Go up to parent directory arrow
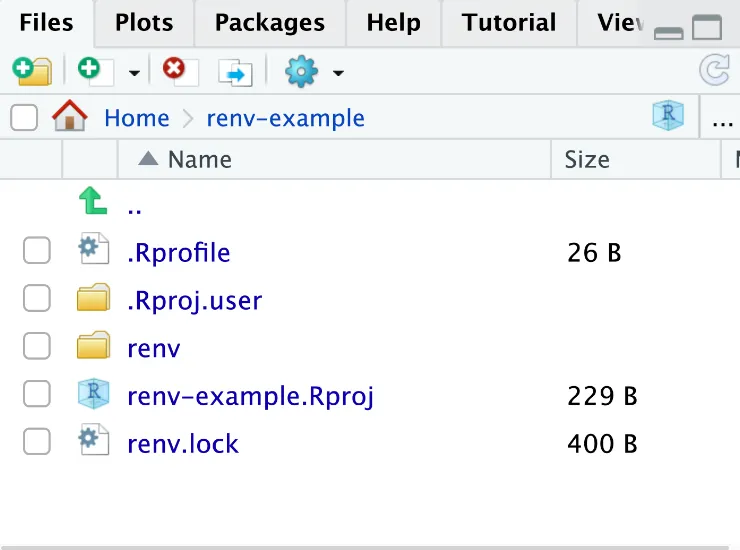740x550 pixels. (x=93, y=205)
